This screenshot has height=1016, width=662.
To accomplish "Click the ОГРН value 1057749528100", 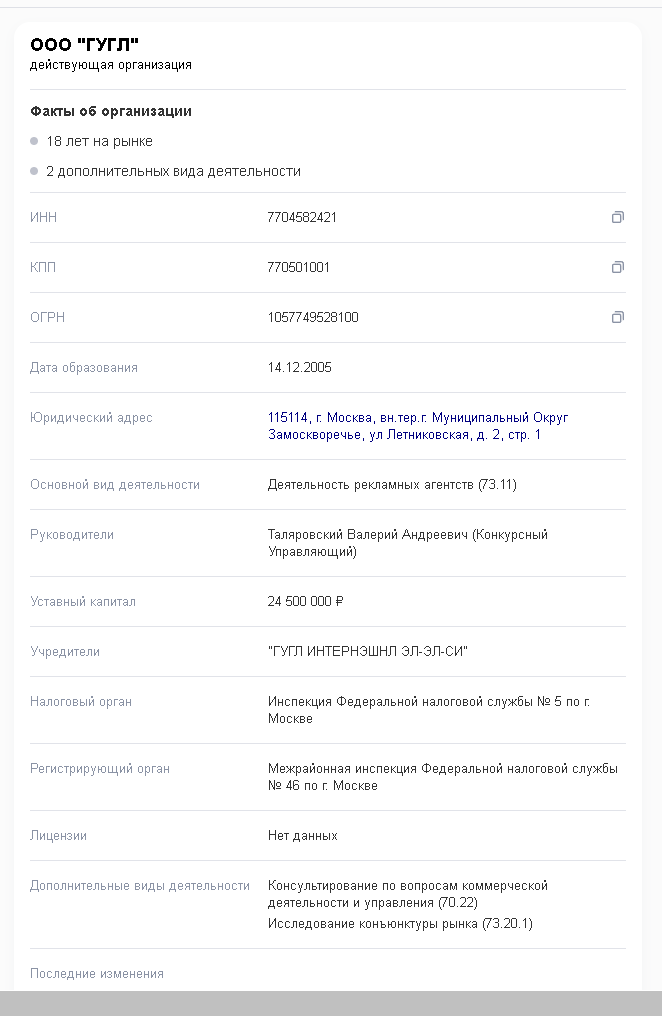I will (x=313, y=317).
